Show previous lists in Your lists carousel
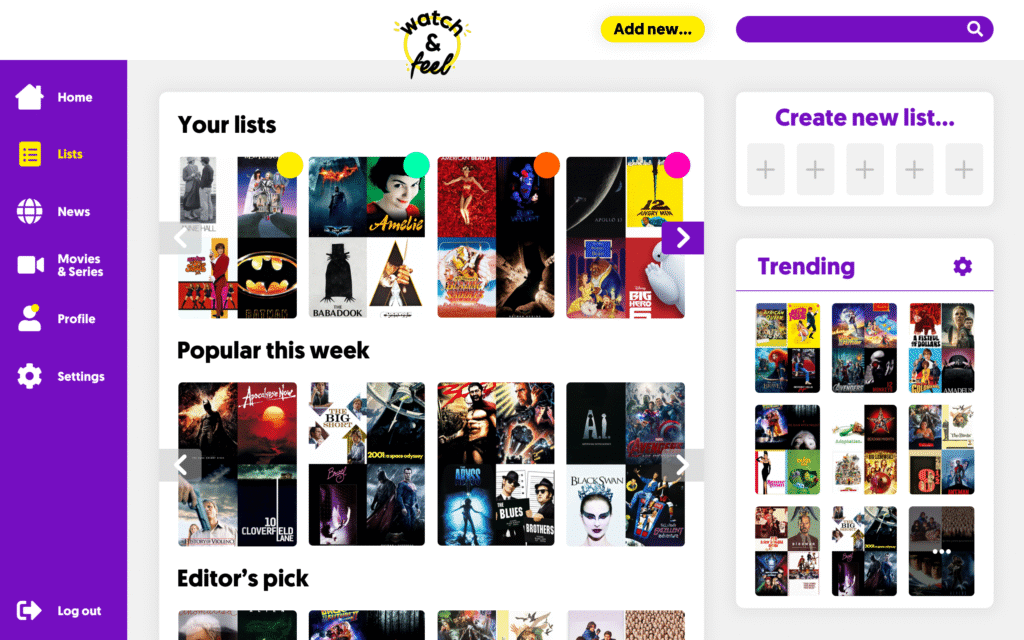The image size is (1024, 640). (x=180, y=238)
